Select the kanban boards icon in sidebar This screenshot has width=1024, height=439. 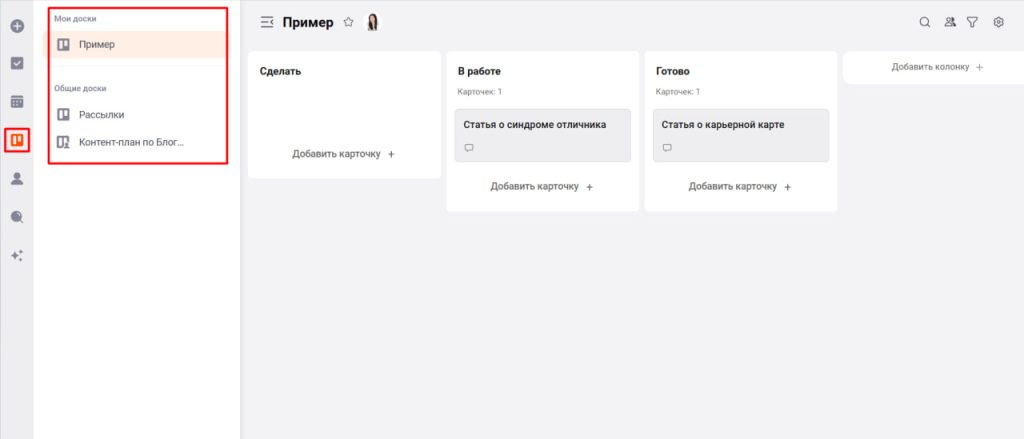pyautogui.click(x=17, y=140)
